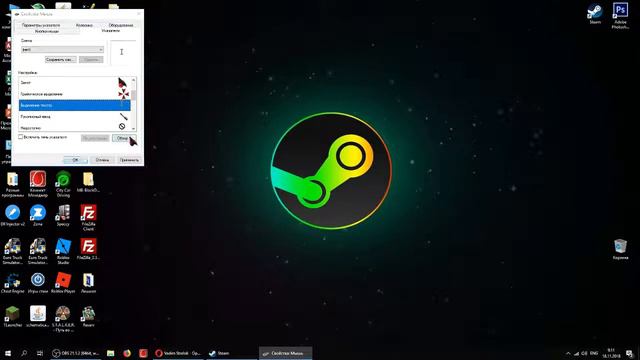Confirm the Mouse Properties dialog with OK
This screenshot has width=640, height=360.
[76, 160]
